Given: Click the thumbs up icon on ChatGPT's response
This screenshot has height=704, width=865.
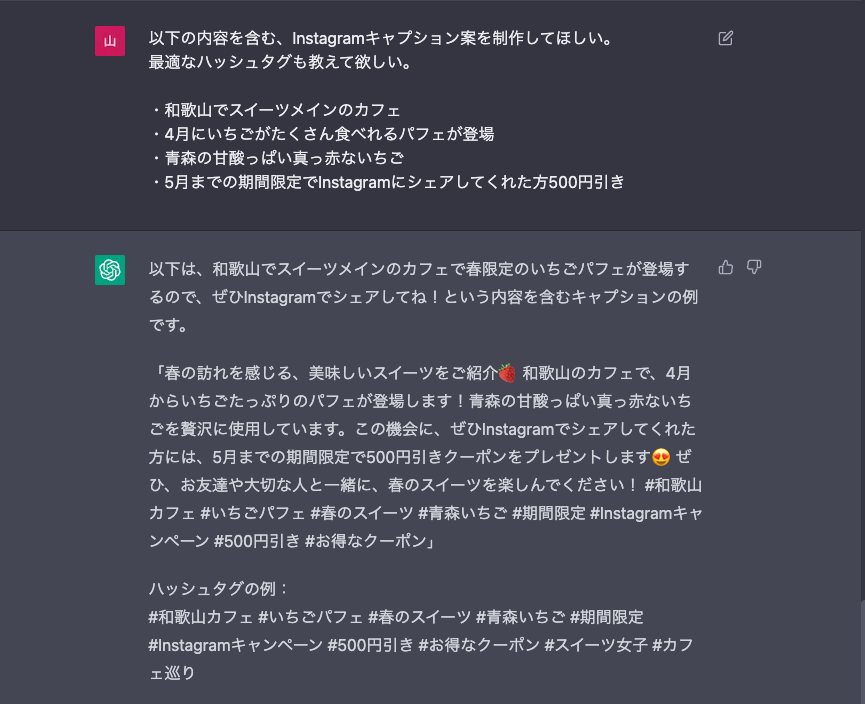Looking at the screenshot, I should 725,267.
